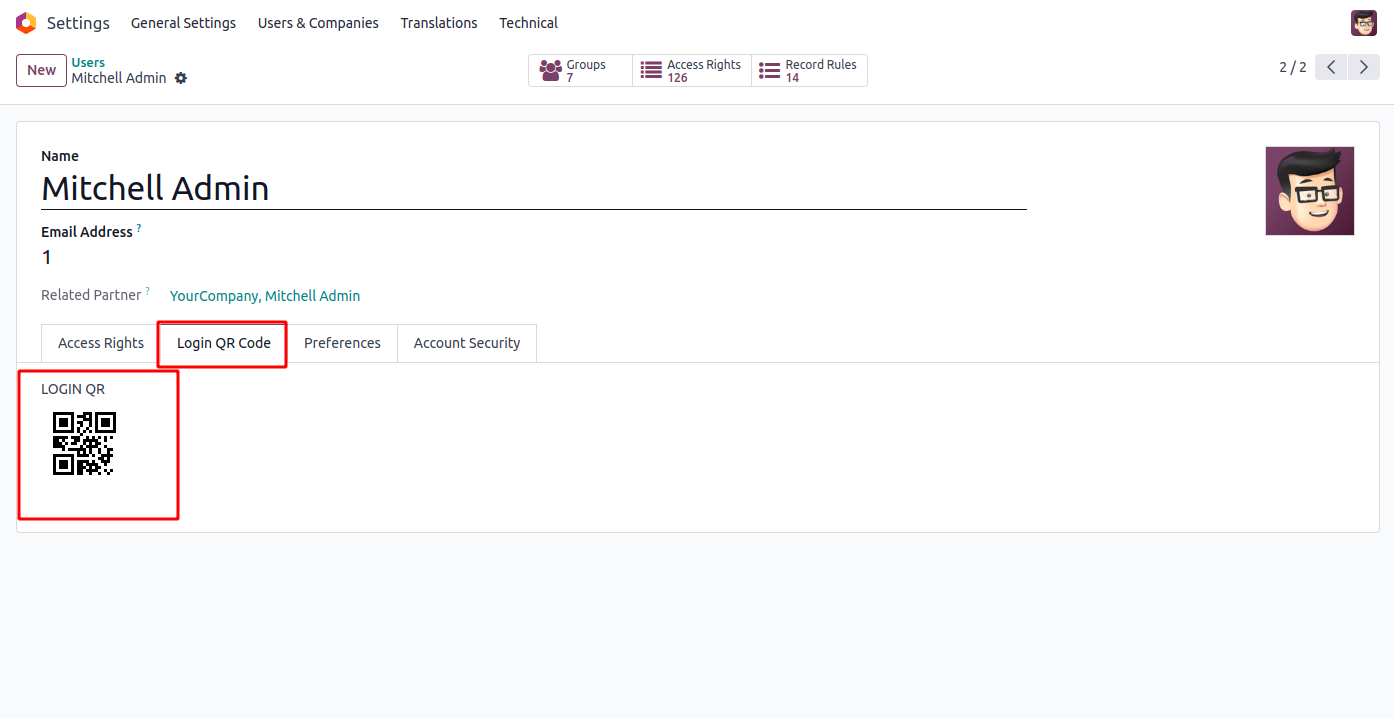Click the Odoo Settings app logo
Image resolution: width=1394 pixels, height=719 pixels.
click(x=26, y=23)
